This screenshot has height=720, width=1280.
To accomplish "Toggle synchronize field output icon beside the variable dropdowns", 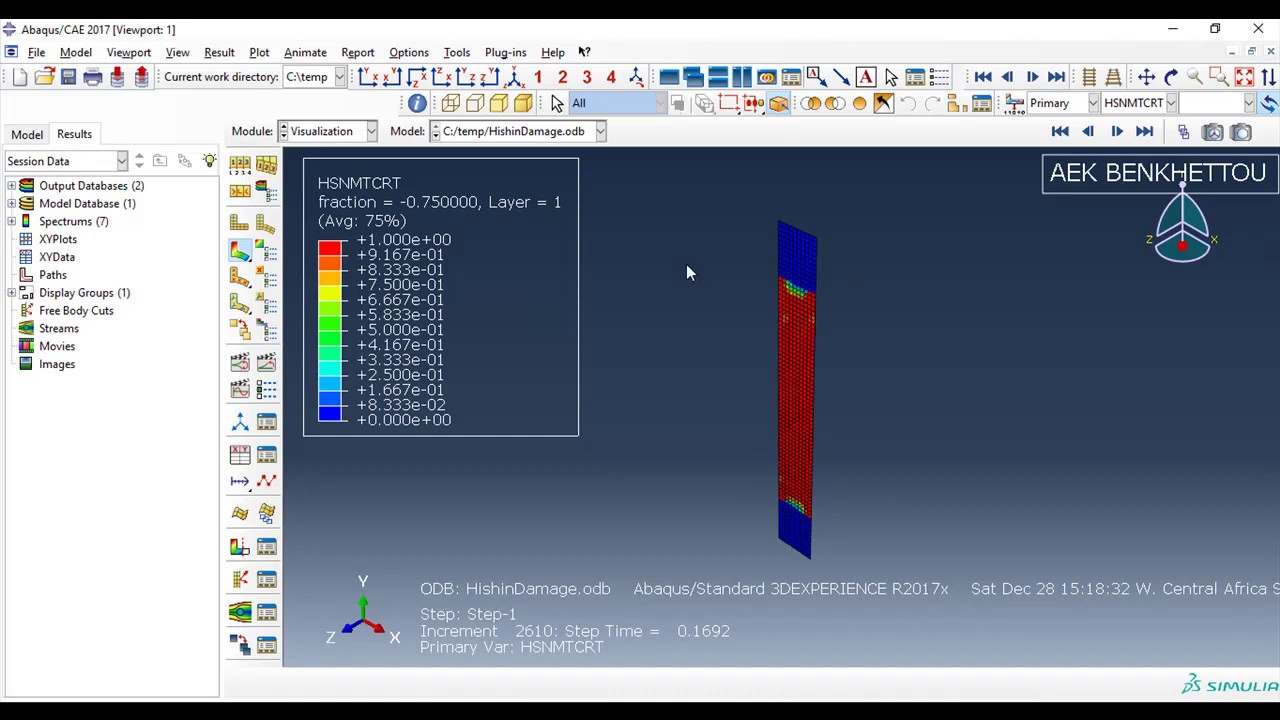I will 1268,103.
